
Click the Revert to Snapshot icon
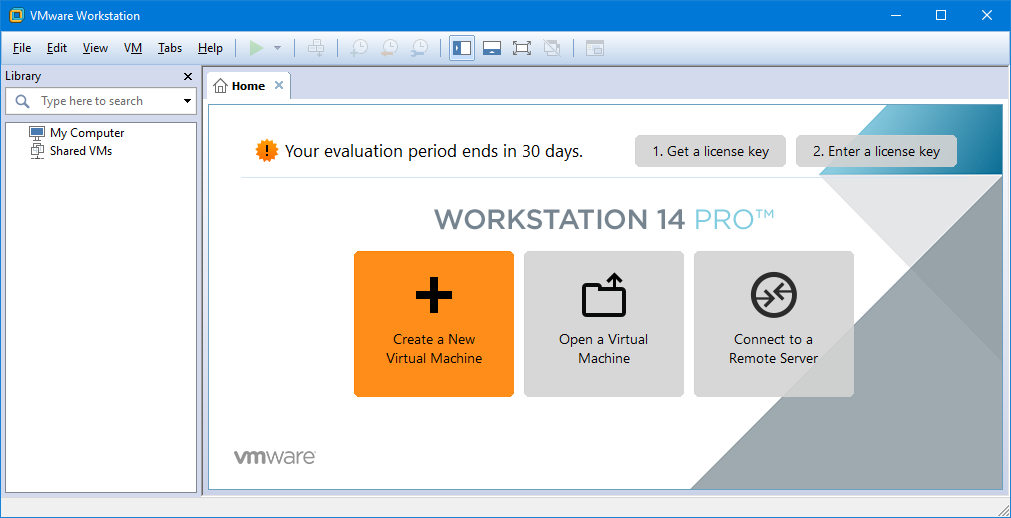389,48
